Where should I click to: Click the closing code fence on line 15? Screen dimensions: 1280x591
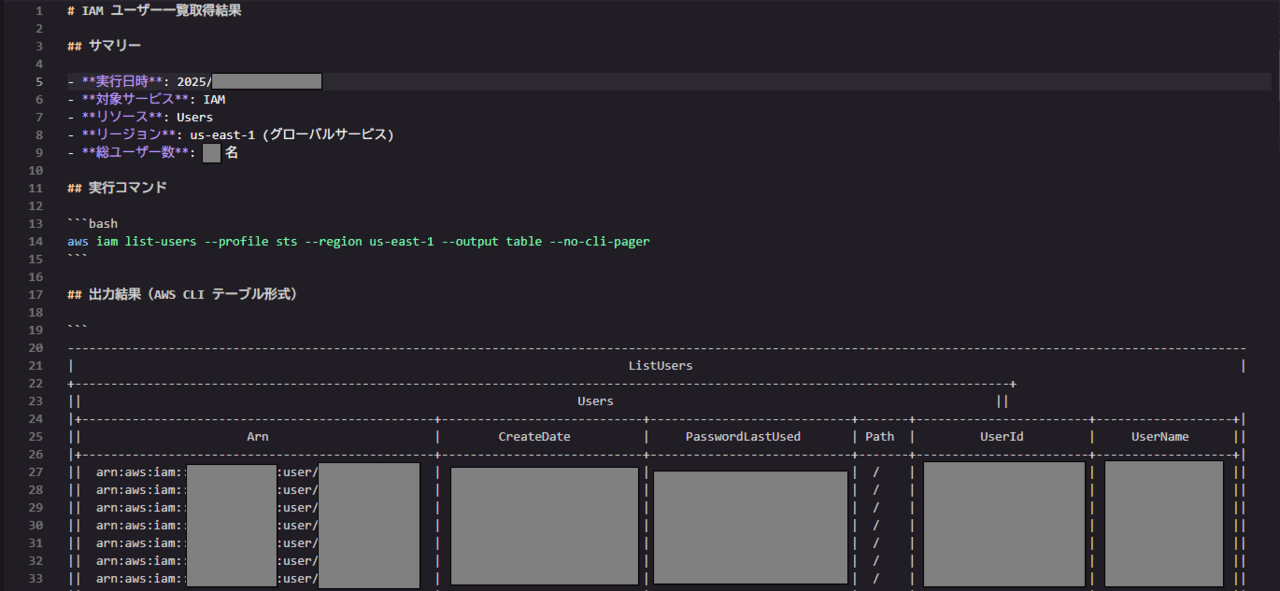point(78,259)
